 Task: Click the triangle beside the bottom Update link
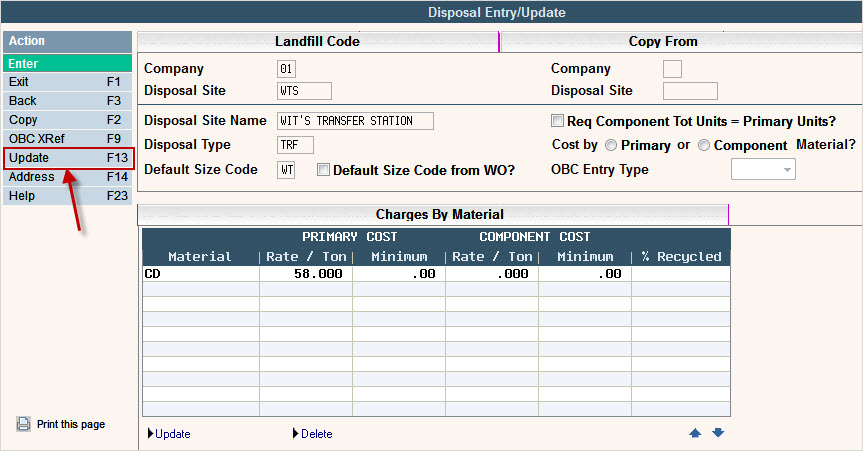click(150, 433)
